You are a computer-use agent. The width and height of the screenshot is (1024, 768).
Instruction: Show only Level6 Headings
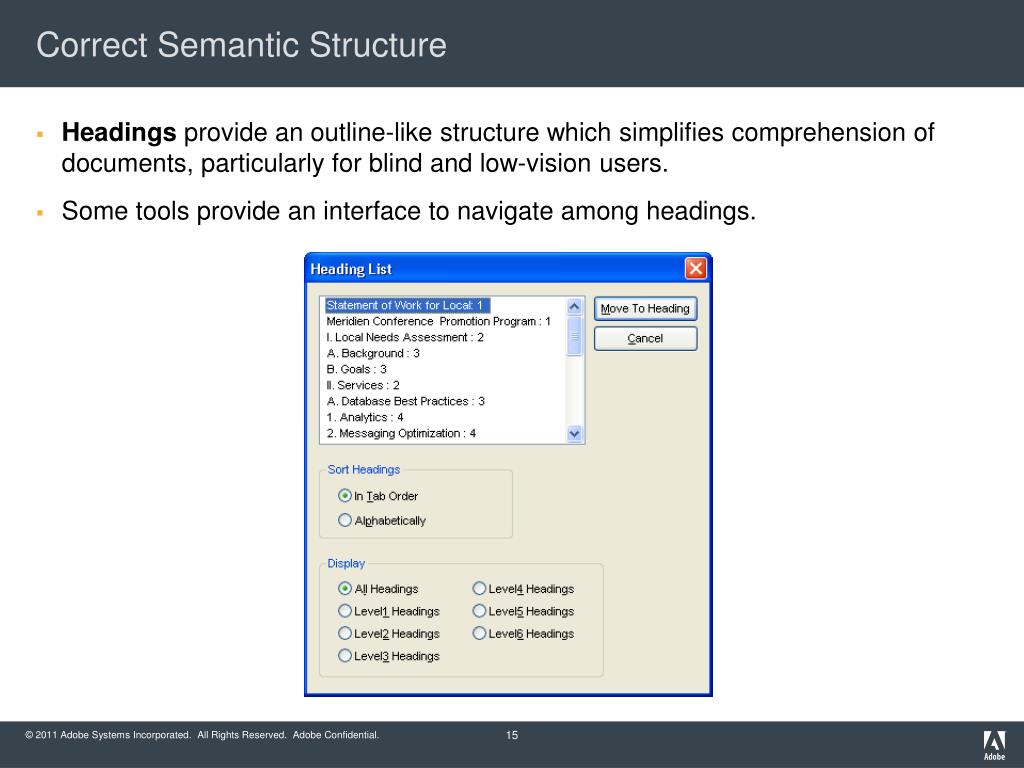pyautogui.click(x=480, y=634)
